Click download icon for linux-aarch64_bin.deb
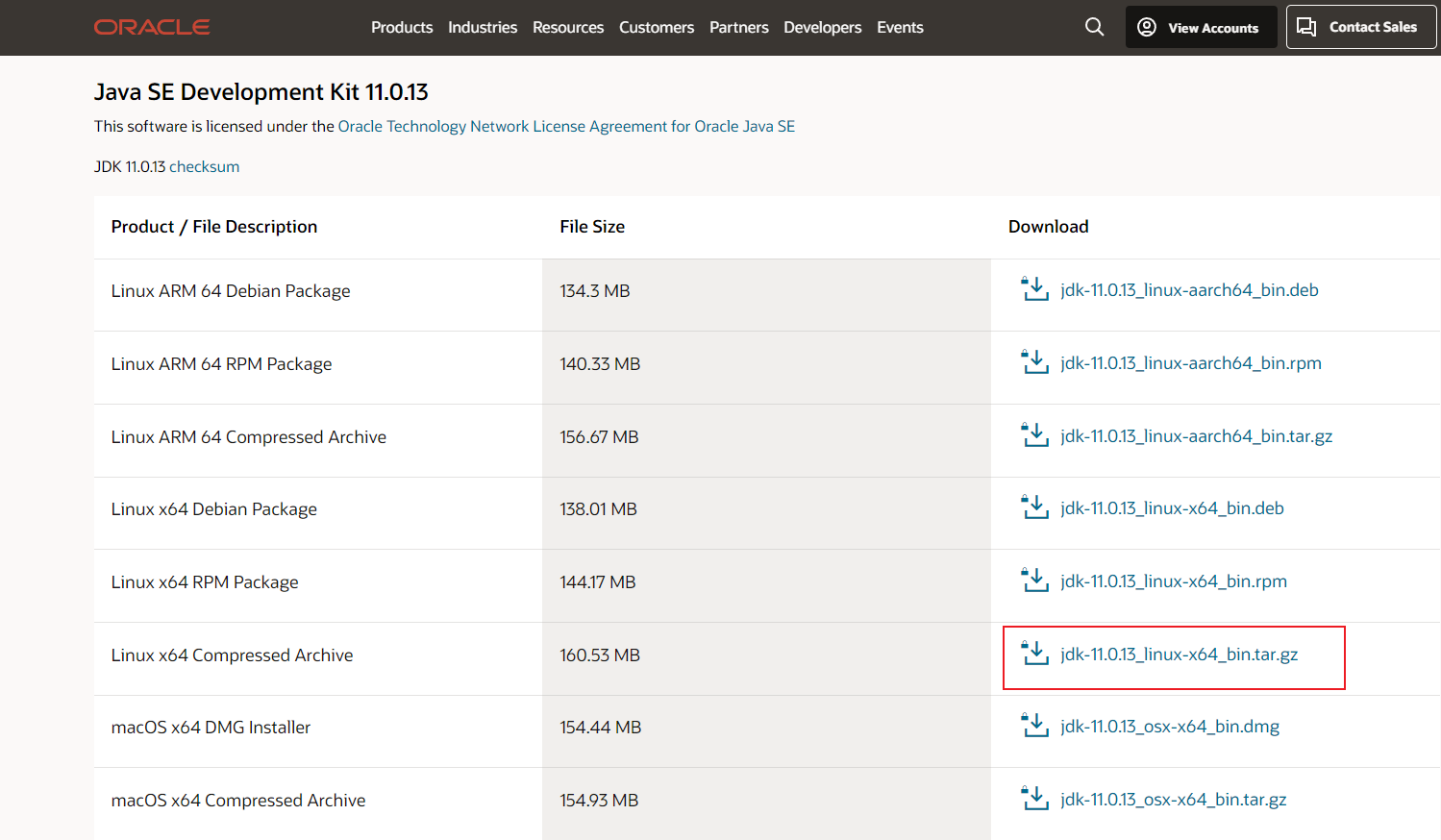The image size is (1441, 840). click(1035, 289)
